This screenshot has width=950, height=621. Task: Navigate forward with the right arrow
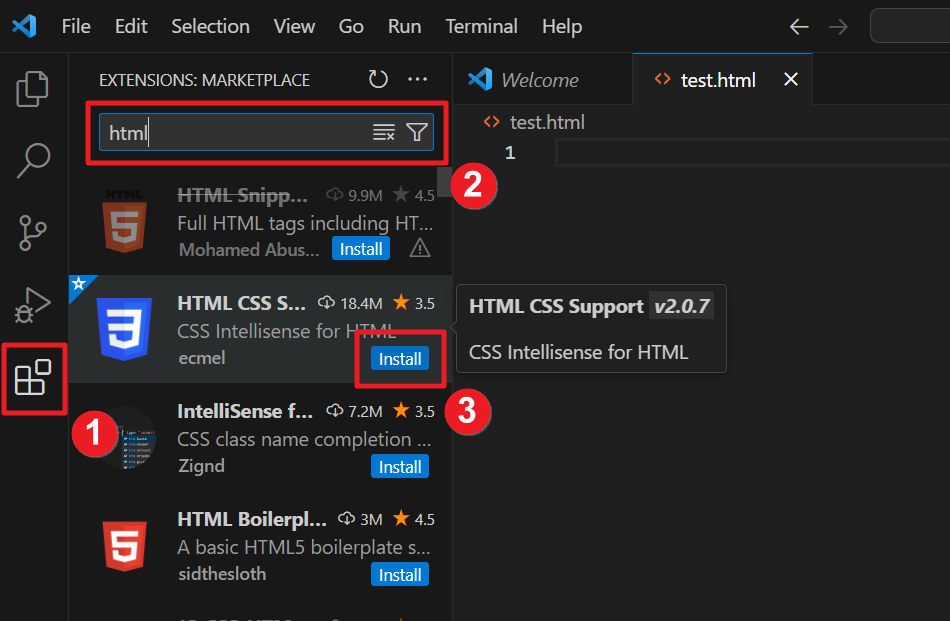pyautogui.click(x=839, y=27)
